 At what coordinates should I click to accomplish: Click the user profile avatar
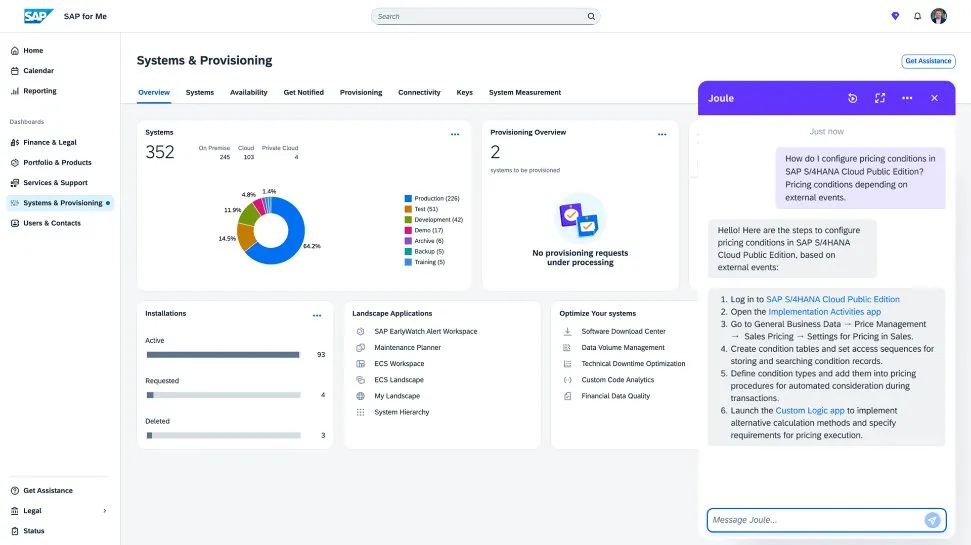point(939,16)
